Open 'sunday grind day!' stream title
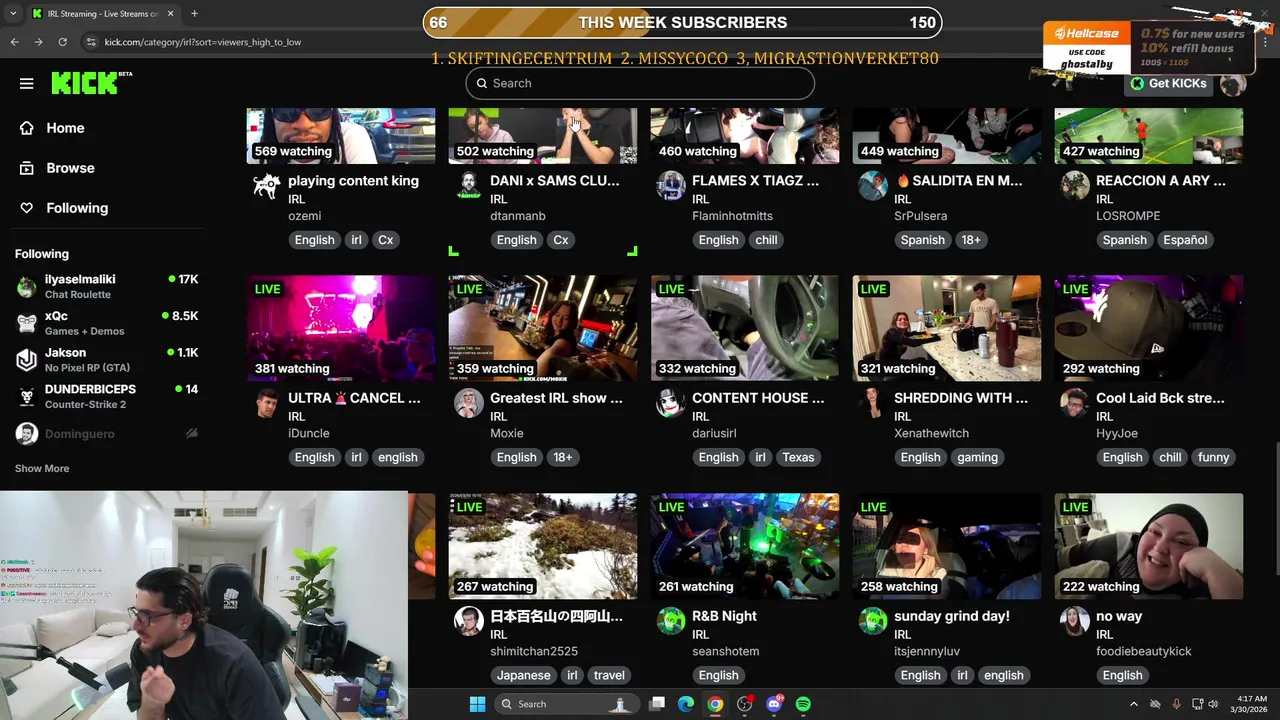This screenshot has width=1280, height=720. click(x=952, y=616)
